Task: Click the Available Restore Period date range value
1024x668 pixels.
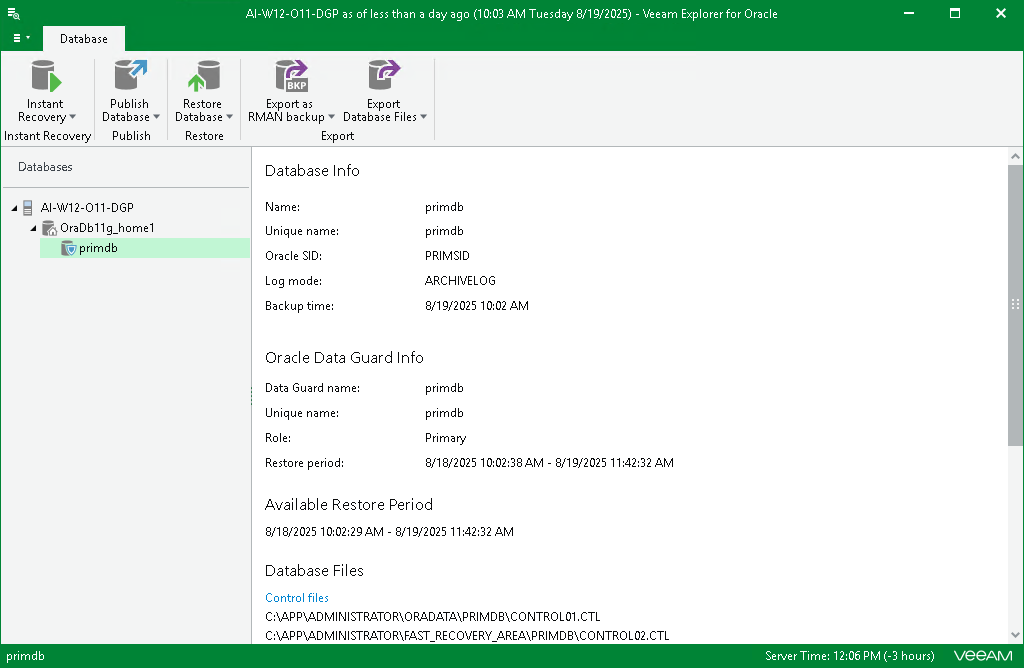Action: click(x=389, y=532)
